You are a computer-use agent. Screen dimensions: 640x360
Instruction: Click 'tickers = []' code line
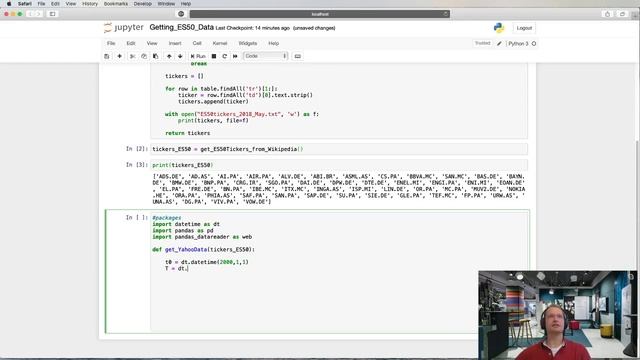tap(184, 76)
